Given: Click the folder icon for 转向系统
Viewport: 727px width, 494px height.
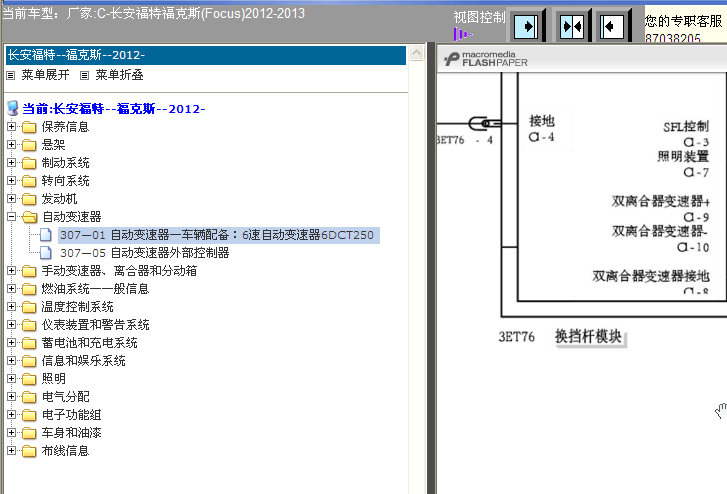Looking at the screenshot, I should pos(29,181).
